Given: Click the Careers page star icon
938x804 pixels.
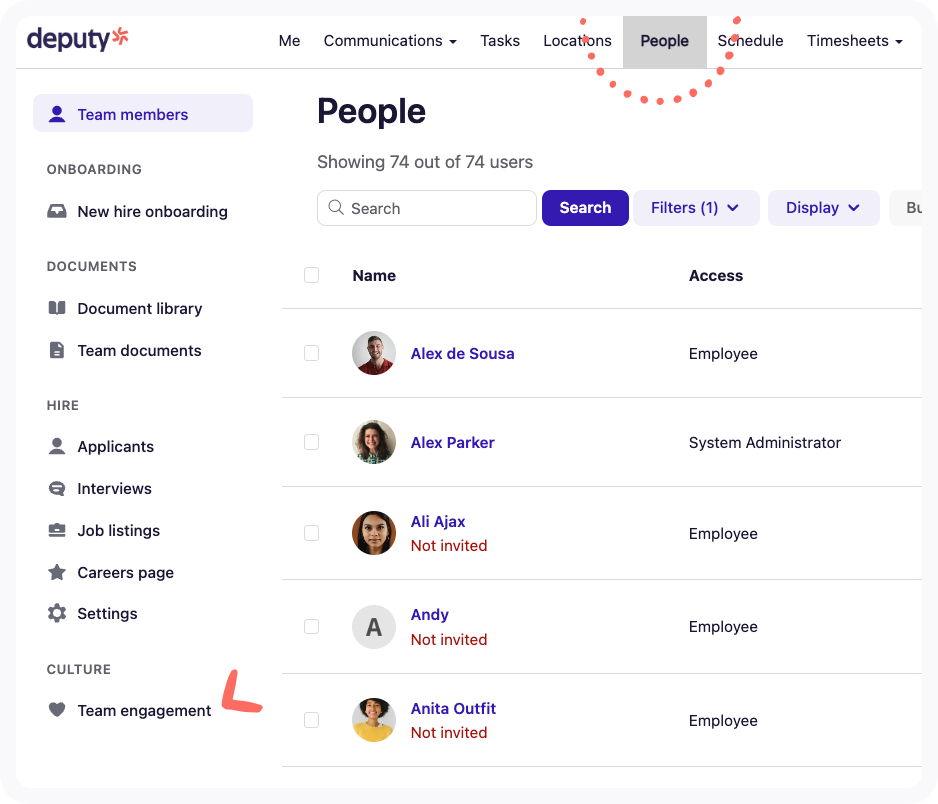Looking at the screenshot, I should (57, 572).
